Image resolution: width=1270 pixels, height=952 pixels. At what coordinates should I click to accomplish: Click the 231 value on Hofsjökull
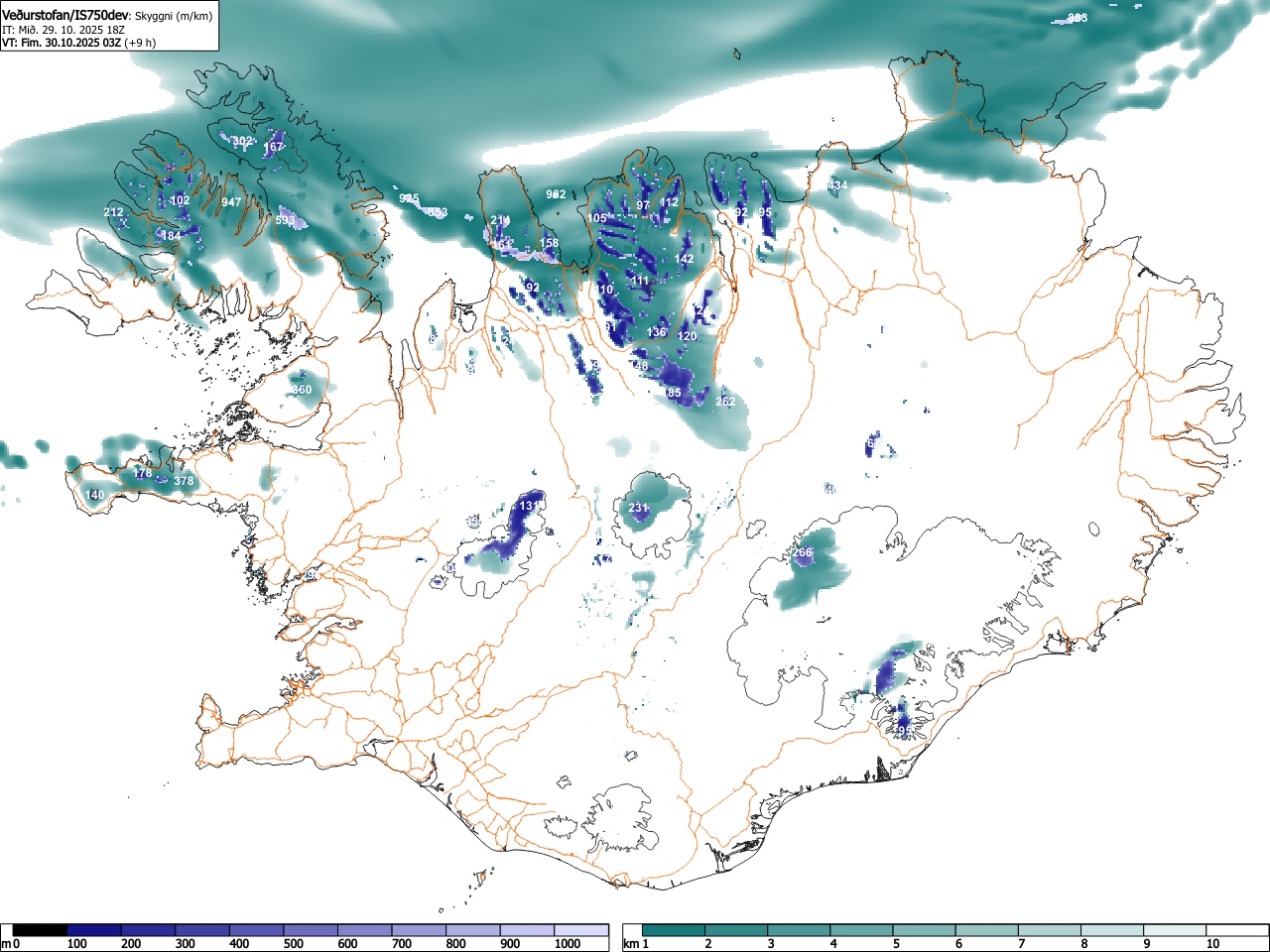[638, 509]
